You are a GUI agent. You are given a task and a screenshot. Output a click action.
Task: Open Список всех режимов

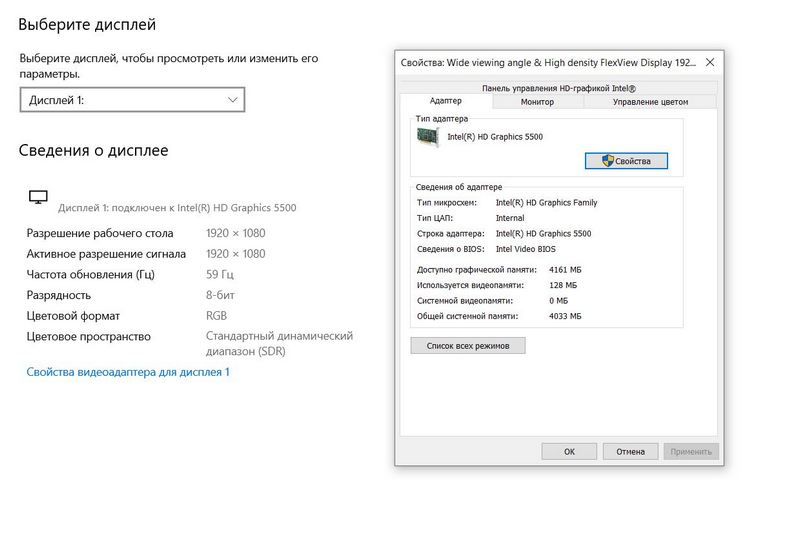click(x=468, y=346)
